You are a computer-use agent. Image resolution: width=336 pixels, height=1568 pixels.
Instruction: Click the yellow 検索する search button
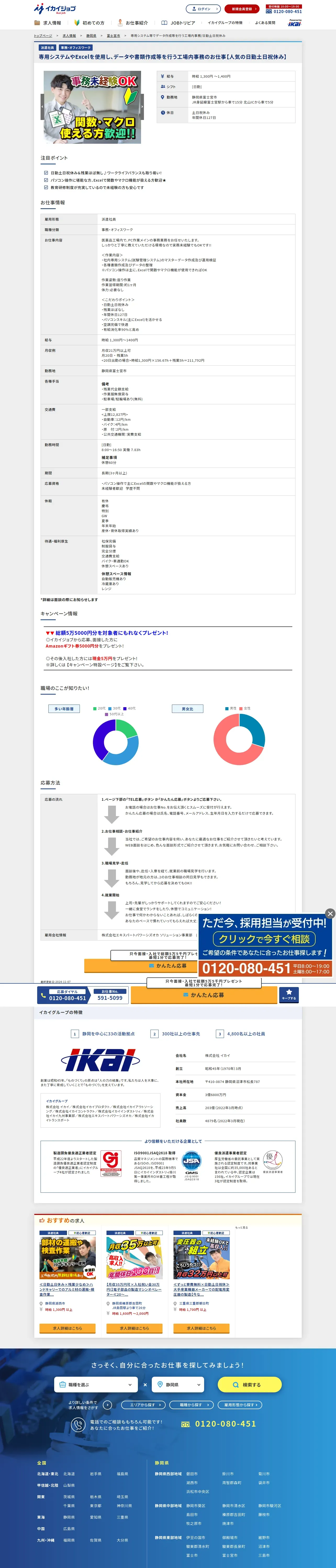pyautogui.click(x=249, y=1385)
